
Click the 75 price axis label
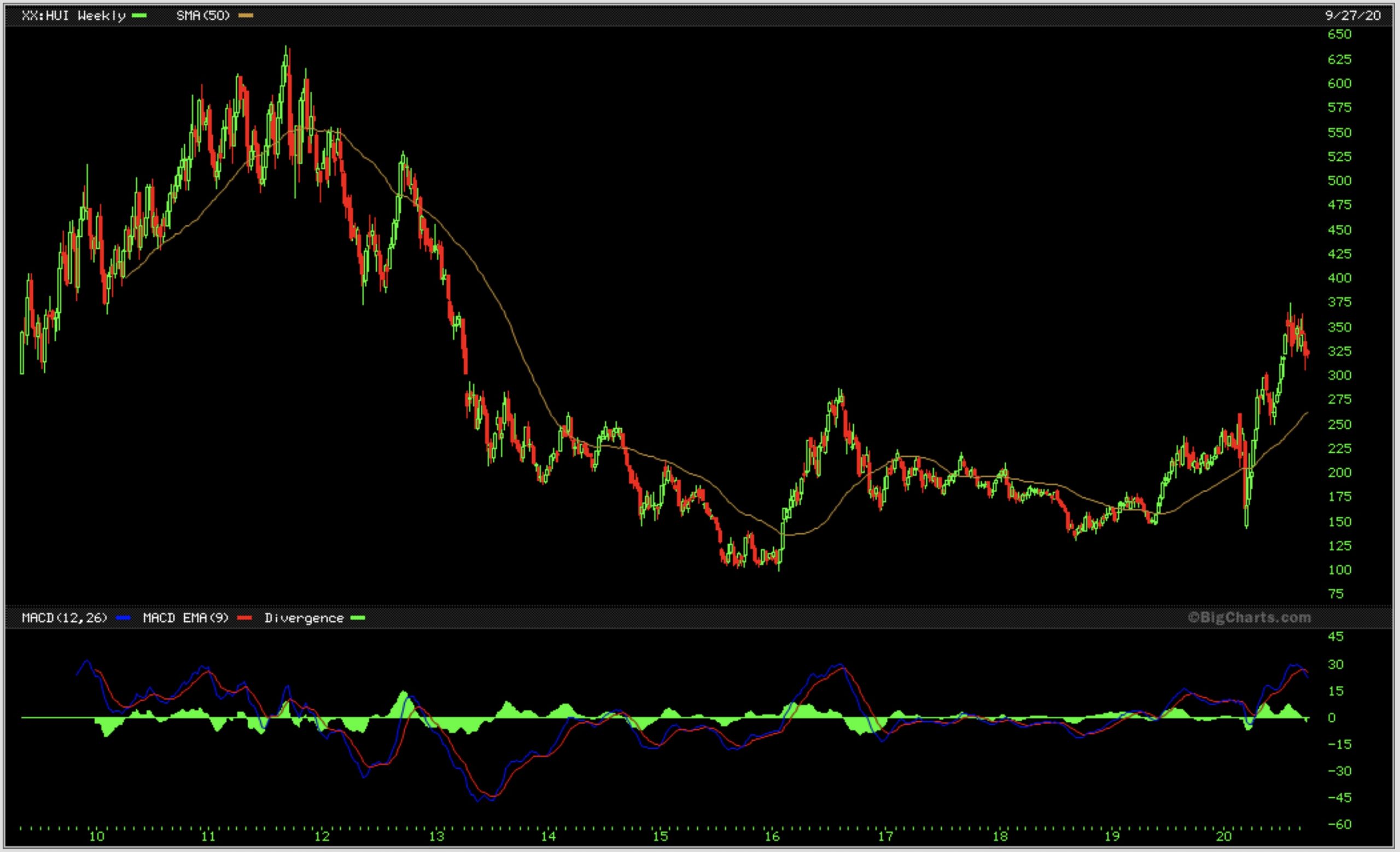click(x=1336, y=594)
